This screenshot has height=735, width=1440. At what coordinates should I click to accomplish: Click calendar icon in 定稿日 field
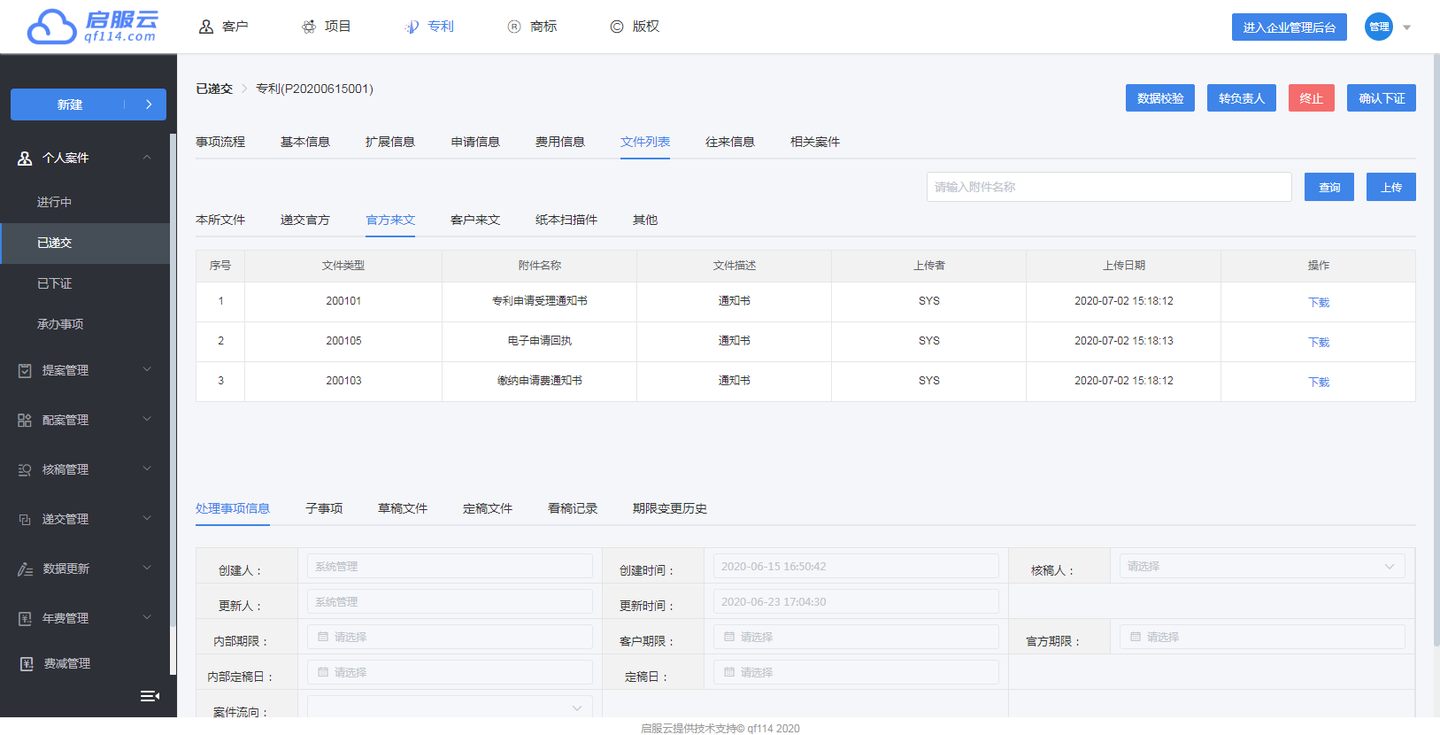729,672
